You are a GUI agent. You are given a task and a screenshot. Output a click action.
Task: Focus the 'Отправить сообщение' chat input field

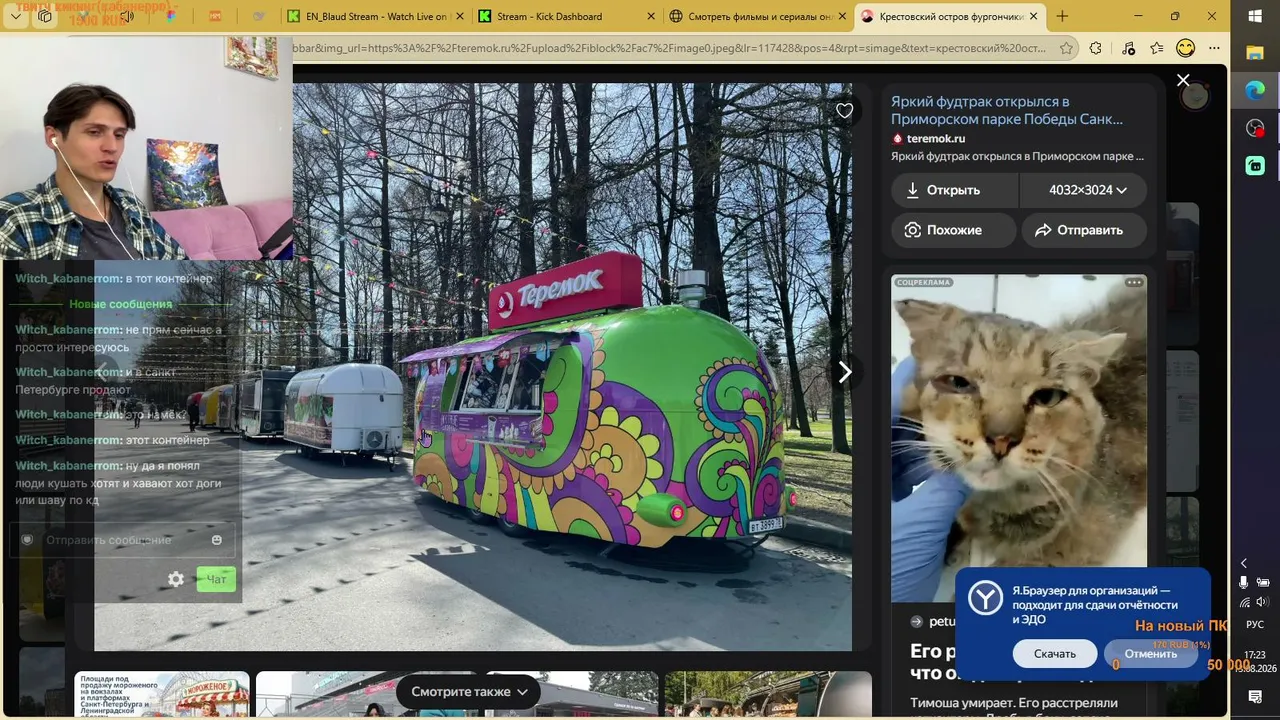pyautogui.click(x=123, y=540)
